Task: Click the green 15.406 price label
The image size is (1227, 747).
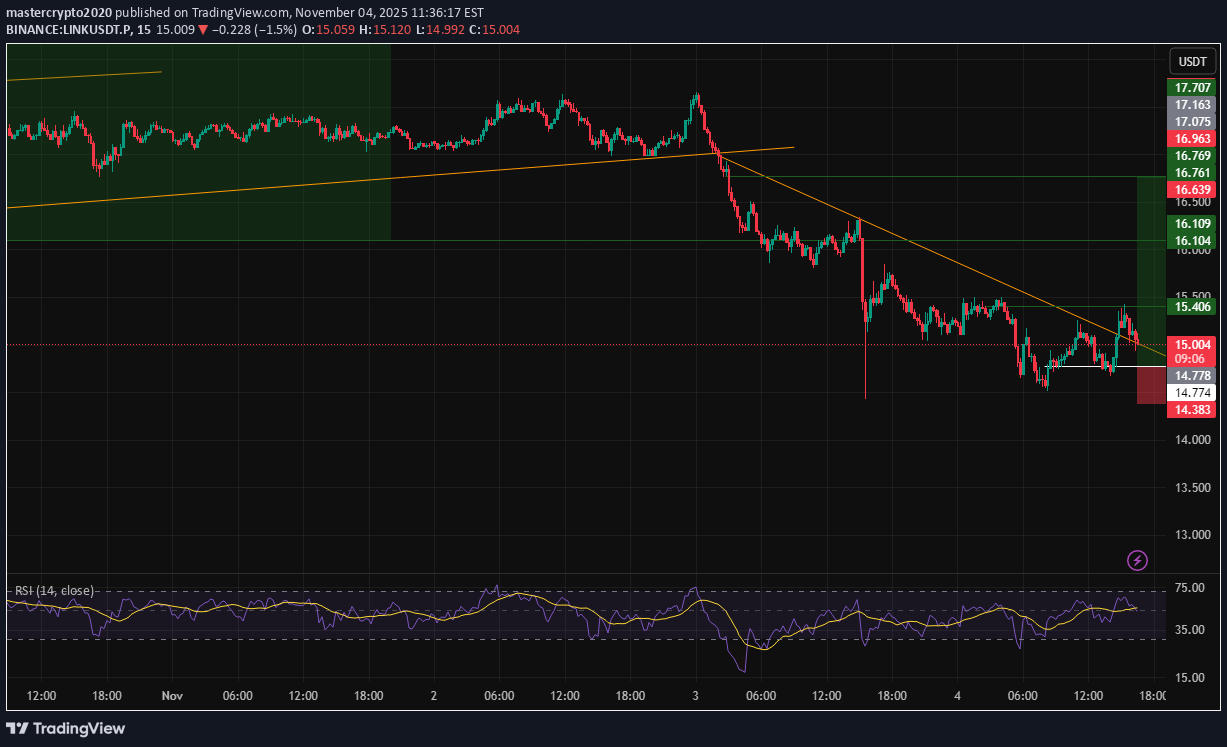Action: [x=1192, y=306]
